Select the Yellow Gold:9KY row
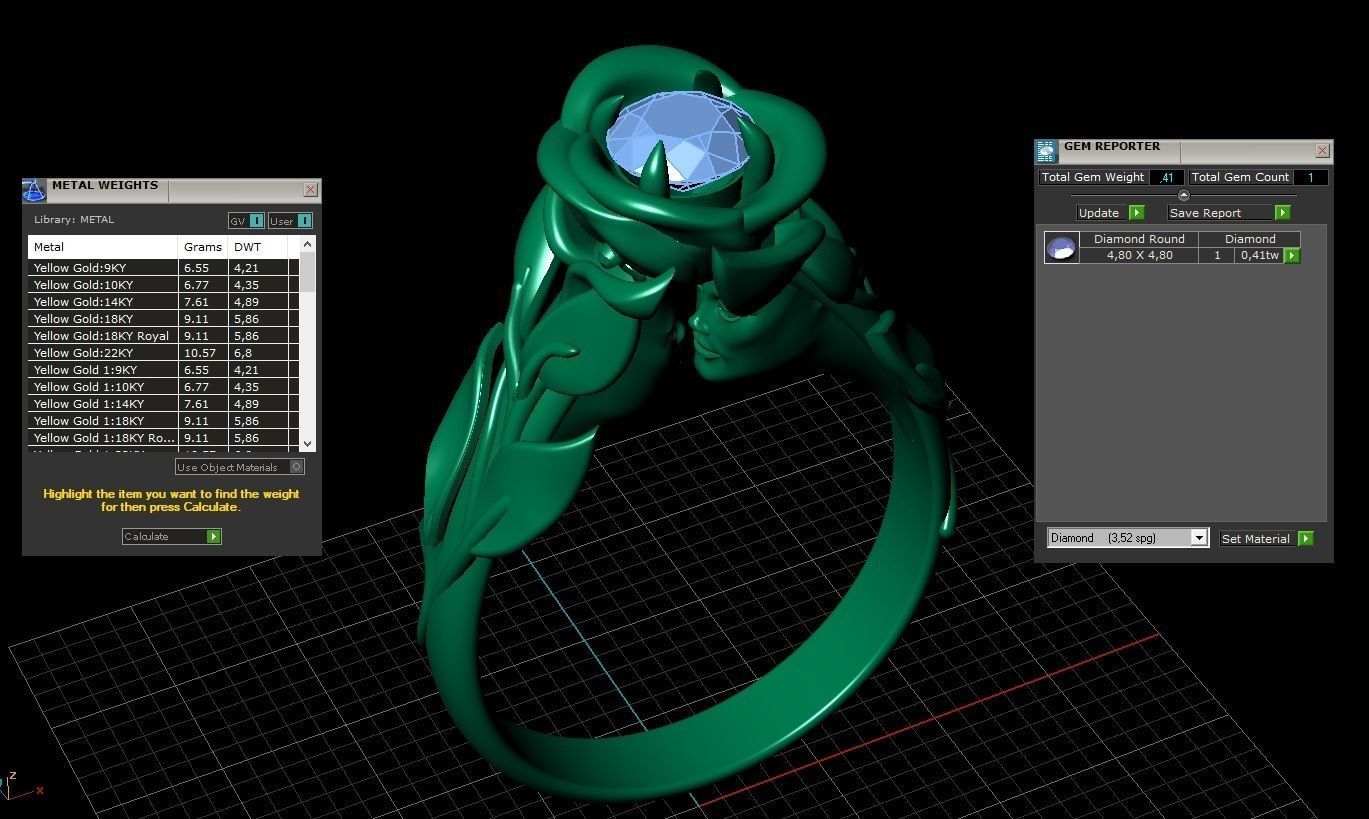 tap(163, 268)
